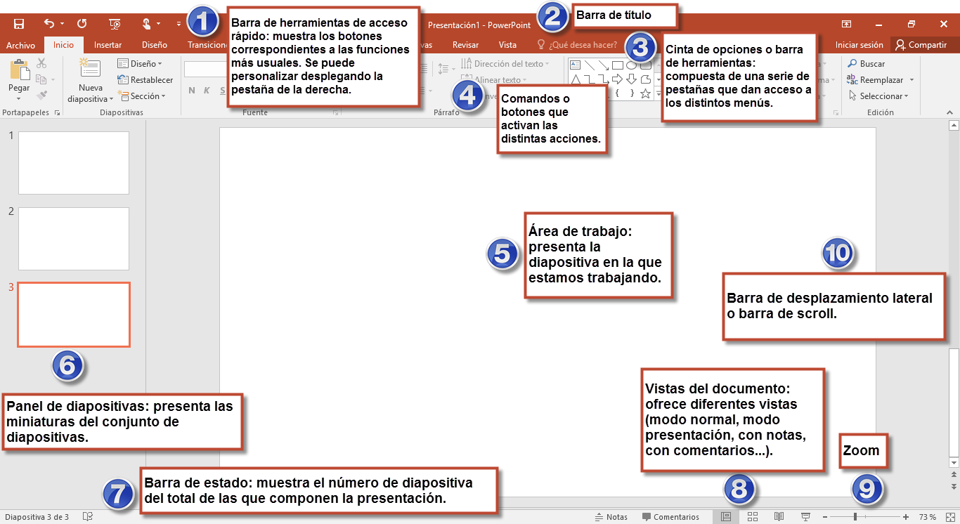The height and width of the screenshot is (524, 960).
Task: Switch to the Diseño ribbon tab
Action: [154, 45]
